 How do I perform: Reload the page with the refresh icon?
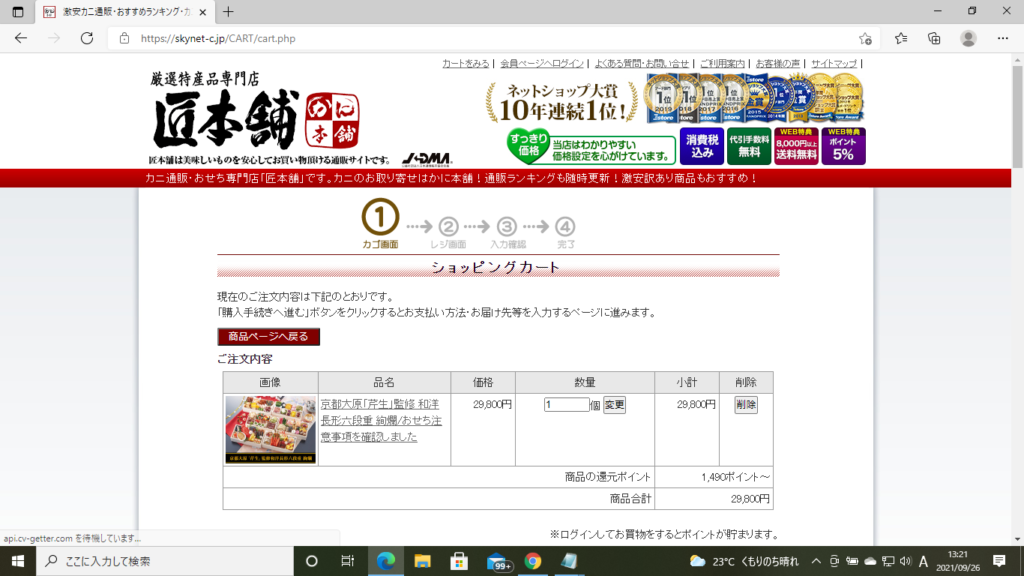tap(87, 39)
